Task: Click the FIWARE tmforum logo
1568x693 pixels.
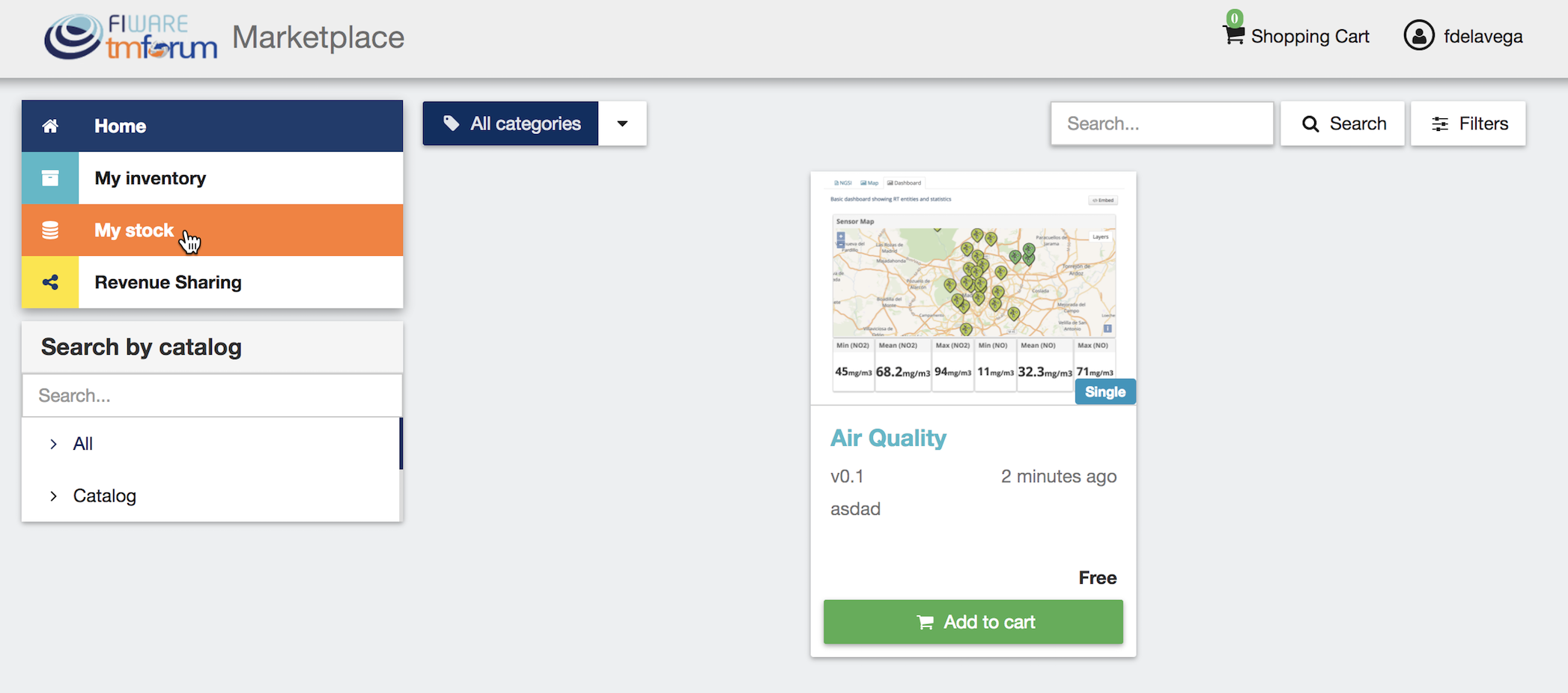Action: (x=131, y=36)
